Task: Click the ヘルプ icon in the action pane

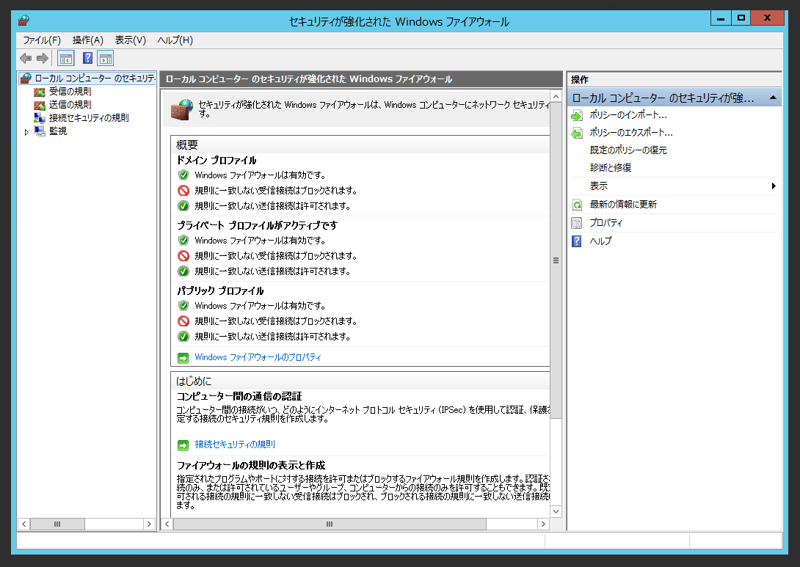Action: coord(577,241)
